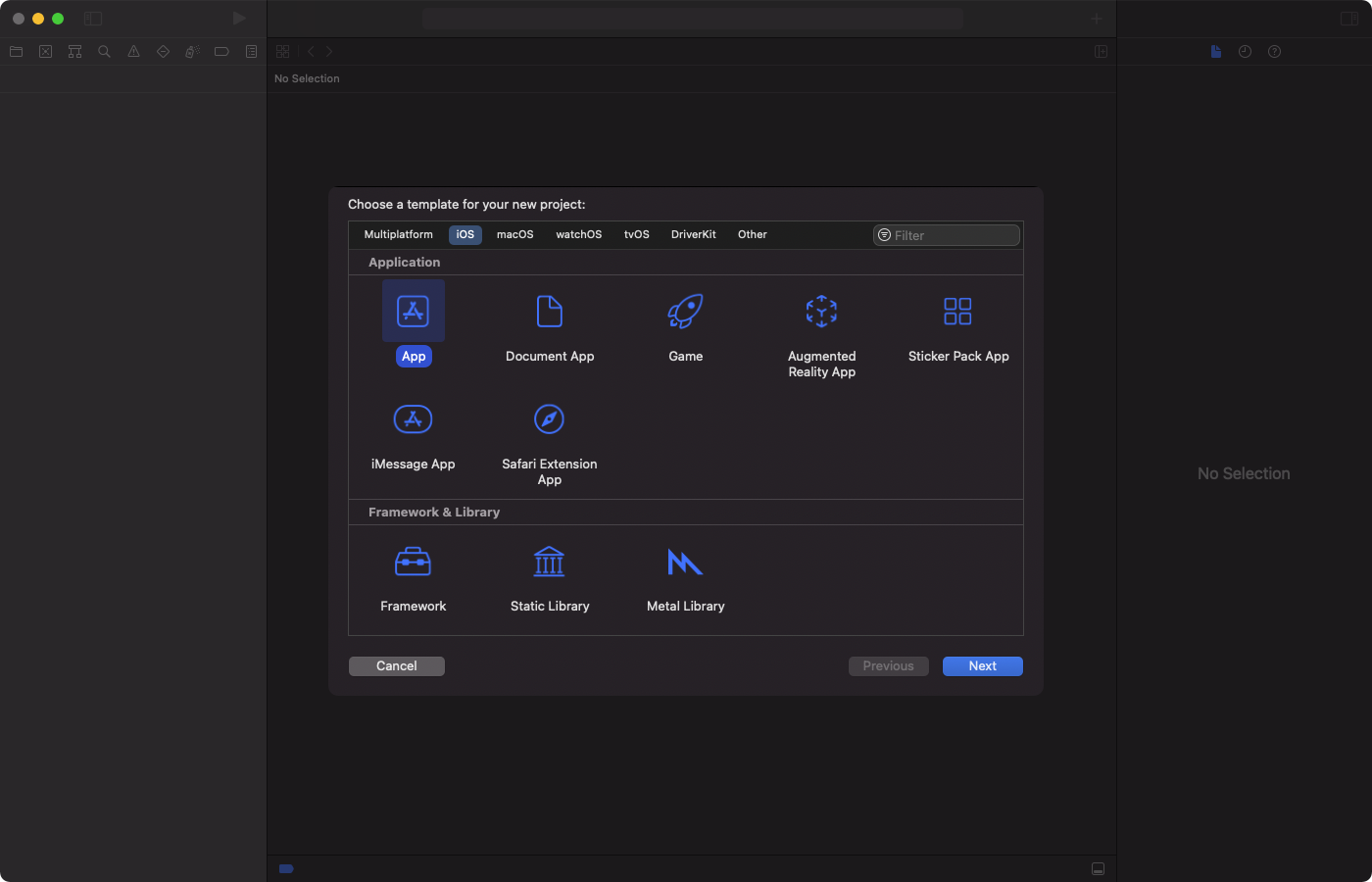Open the Test navigator diamond icon

click(164, 52)
